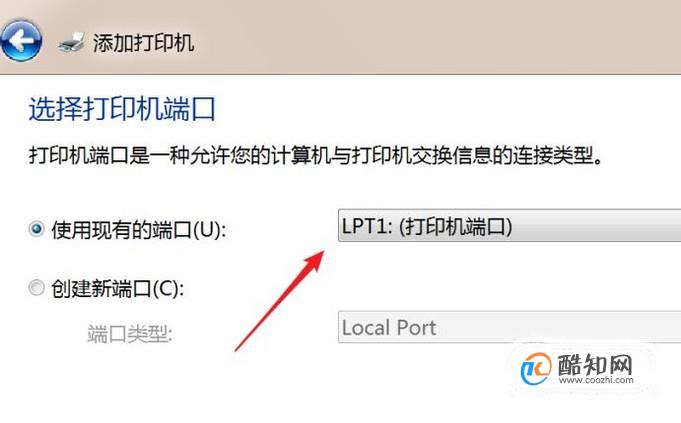Click the empty tan title bar area
This screenshot has height=423, width=681.
pyautogui.click(x=434, y=37)
